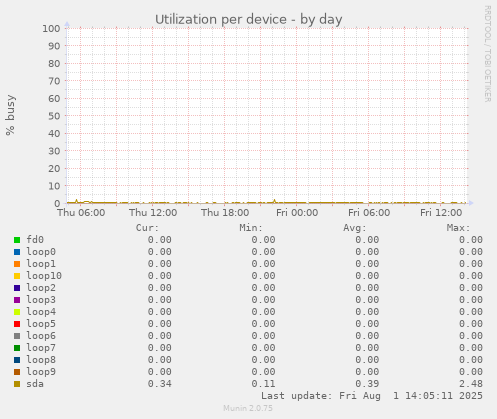Click the 'Last update' timestamp text

click(372, 396)
